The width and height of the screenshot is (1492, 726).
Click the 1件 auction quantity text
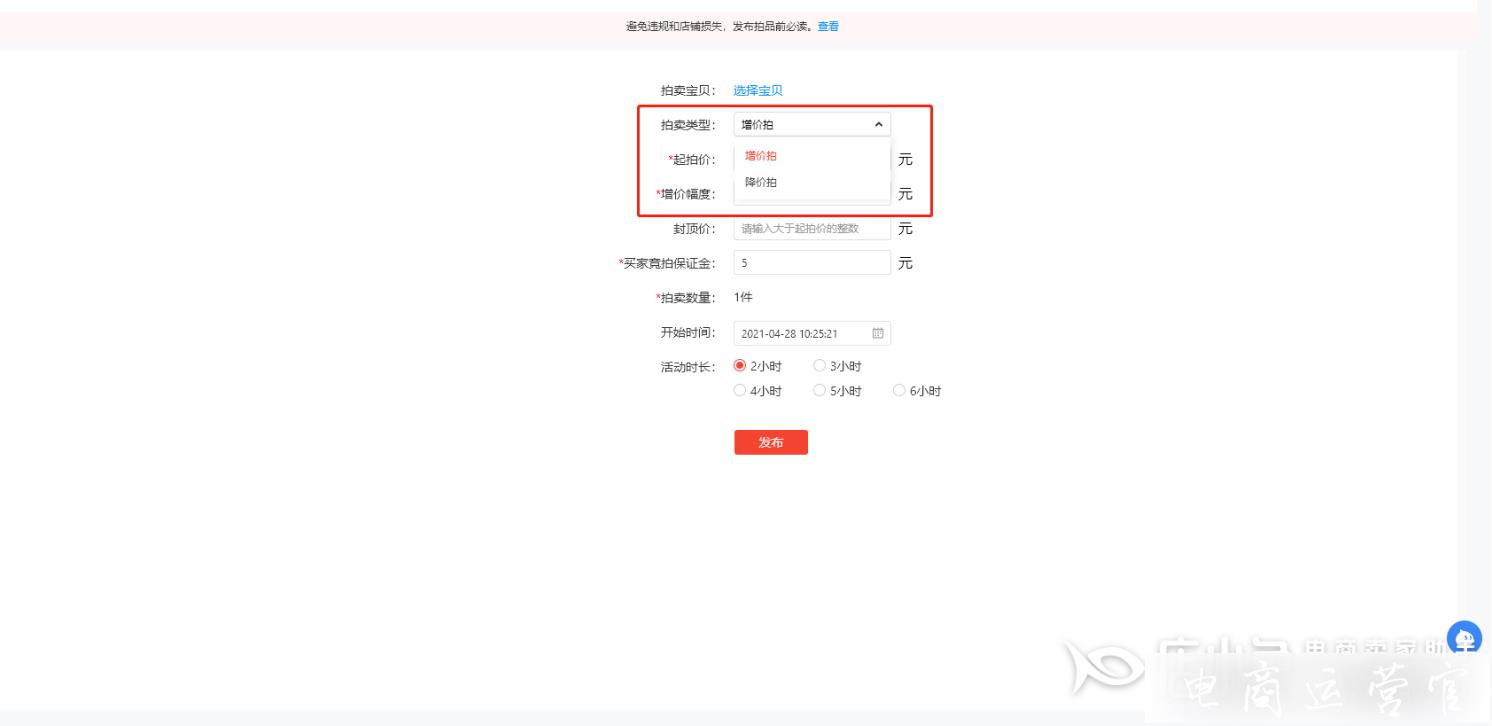743,298
